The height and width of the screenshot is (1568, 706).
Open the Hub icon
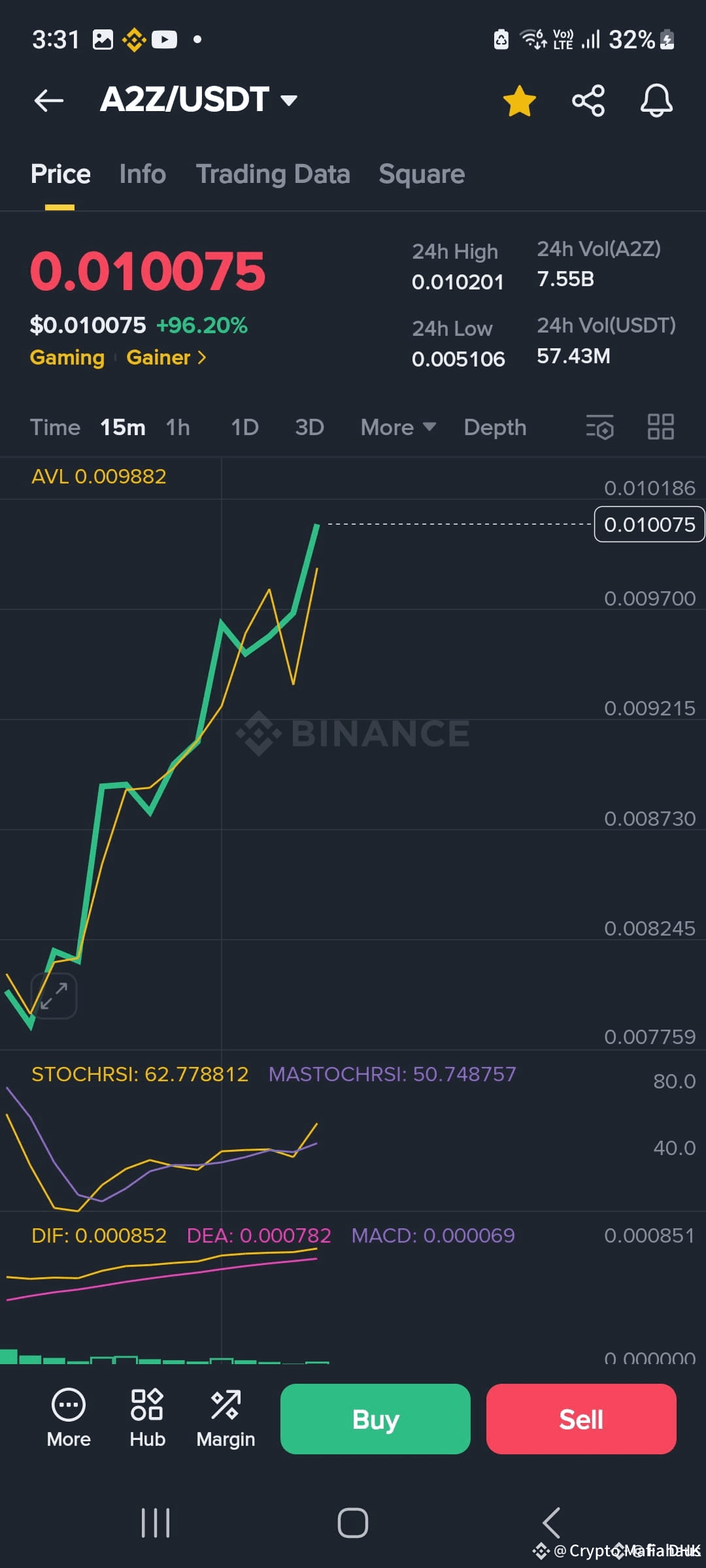click(147, 1418)
